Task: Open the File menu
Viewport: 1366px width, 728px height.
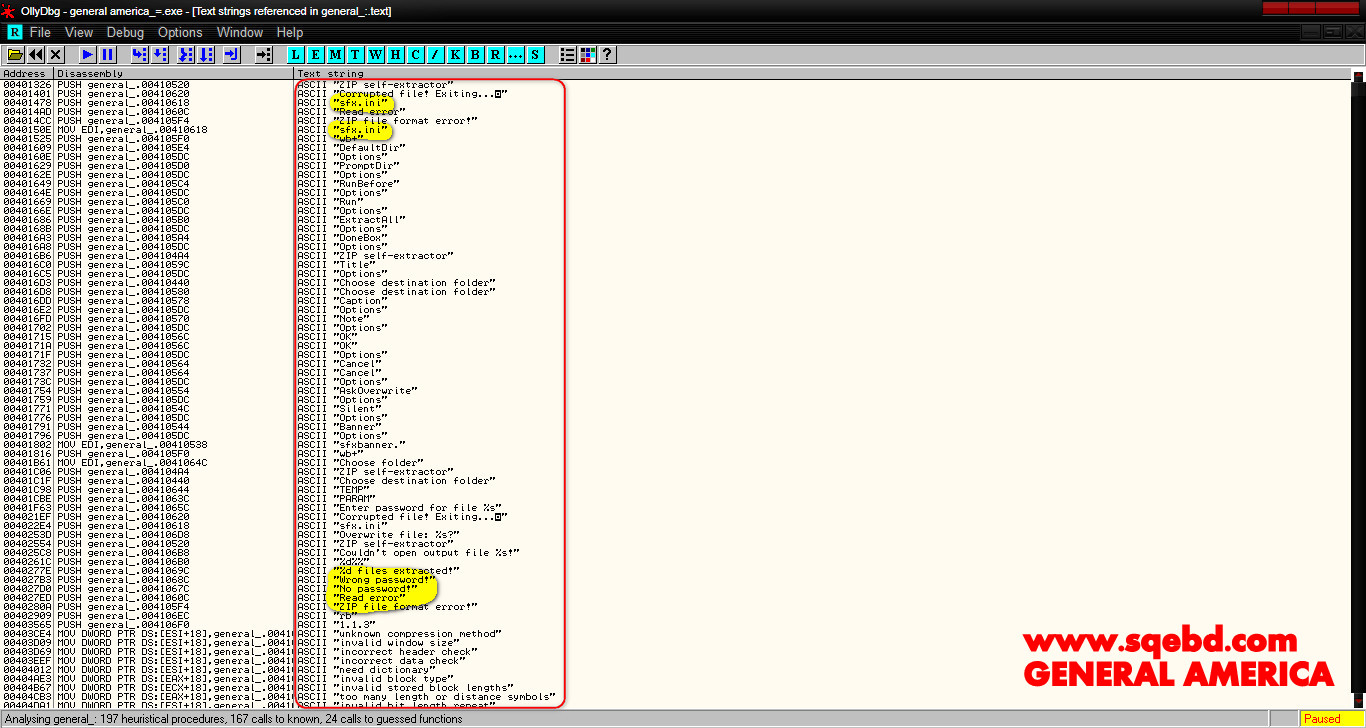Action: click(x=40, y=32)
